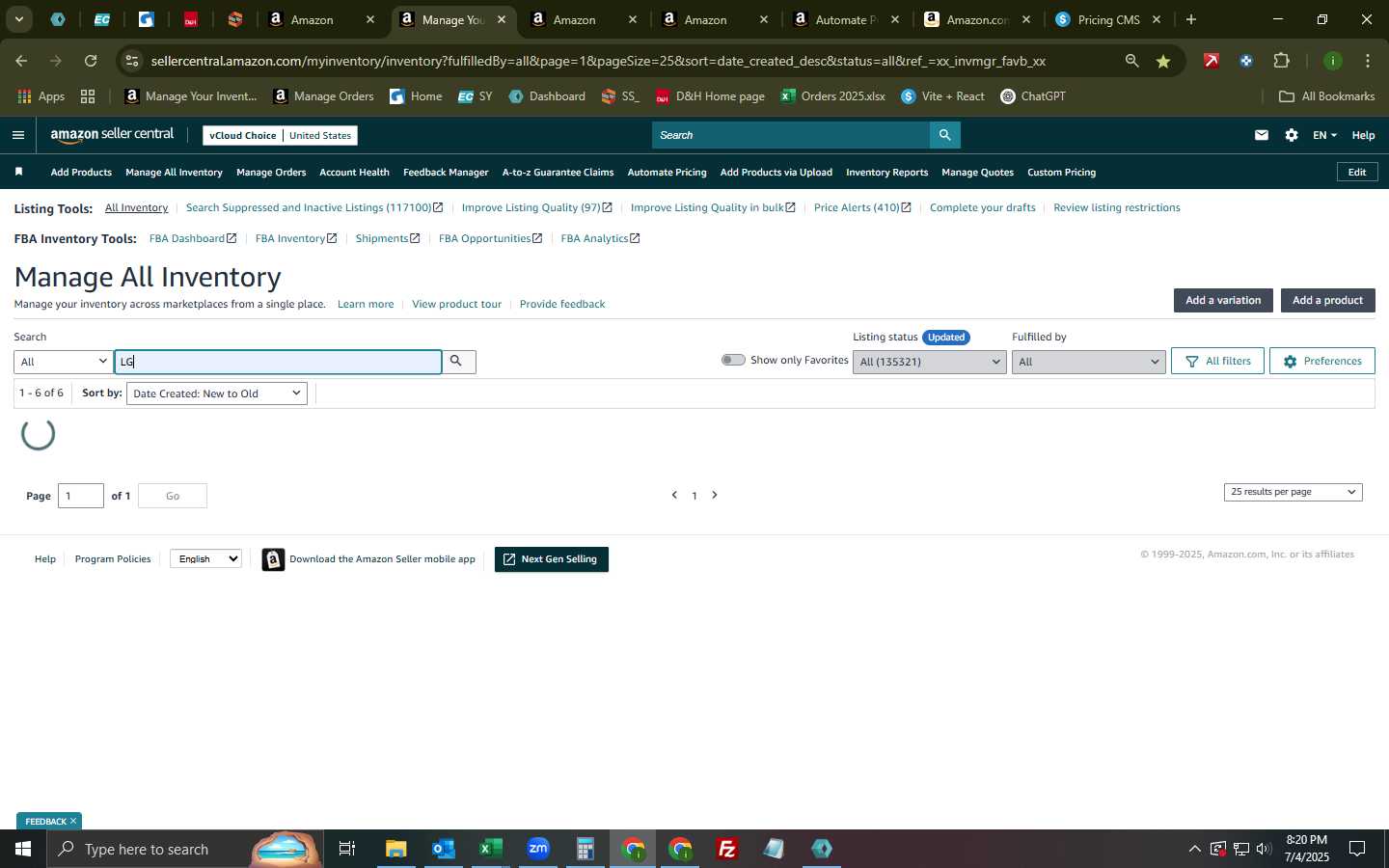This screenshot has height=868, width=1389.
Task: Click the page number input field
Action: 80,496
